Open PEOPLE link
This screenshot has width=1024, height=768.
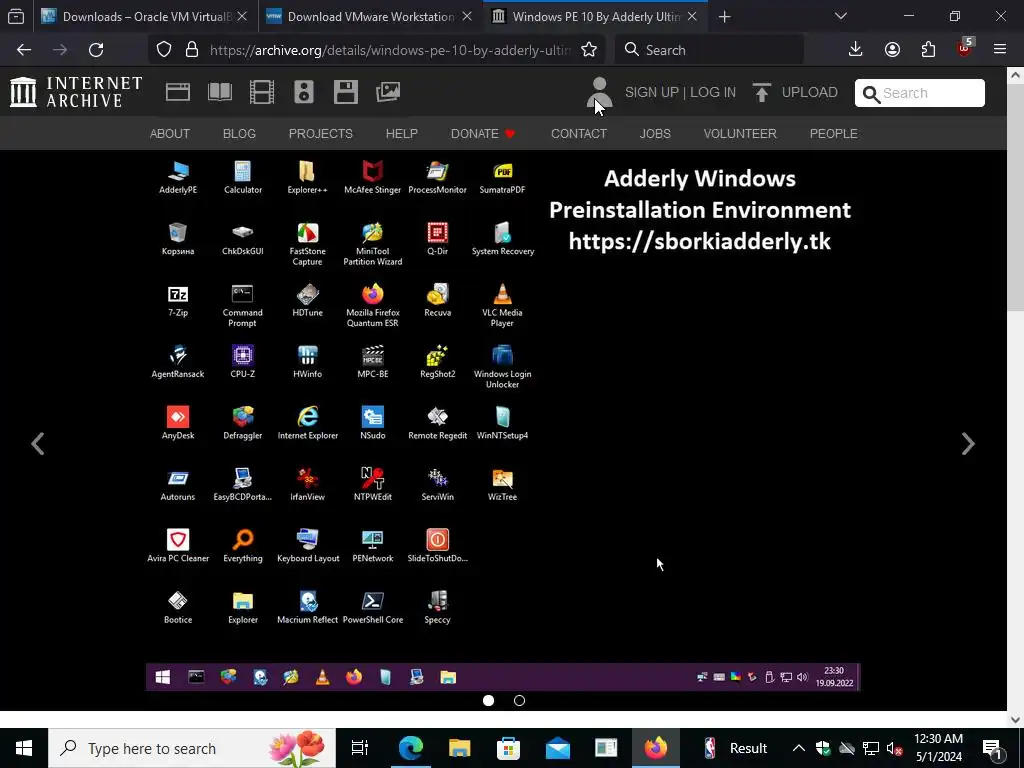click(834, 134)
